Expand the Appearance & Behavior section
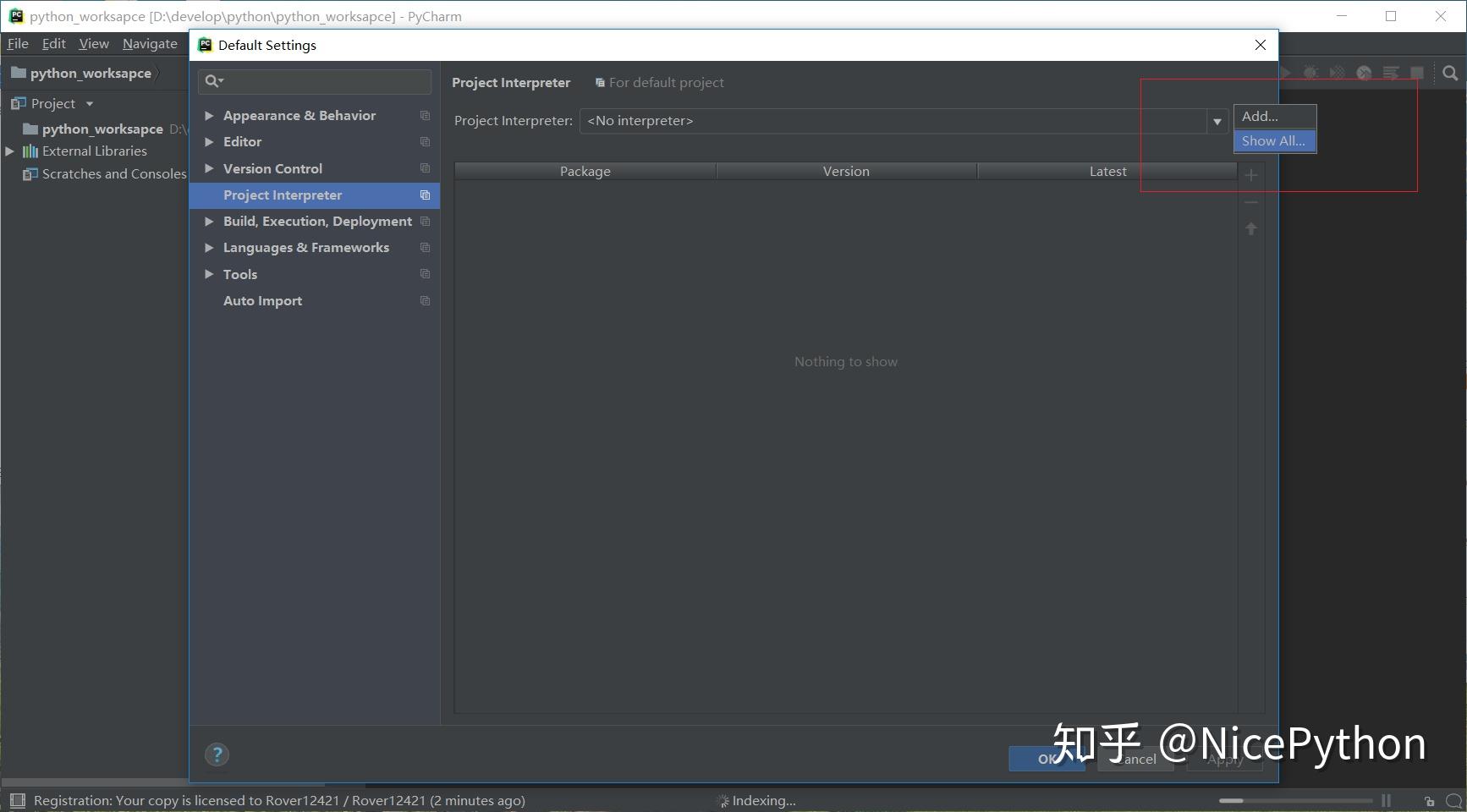Image resolution: width=1467 pixels, height=812 pixels. 209,115
